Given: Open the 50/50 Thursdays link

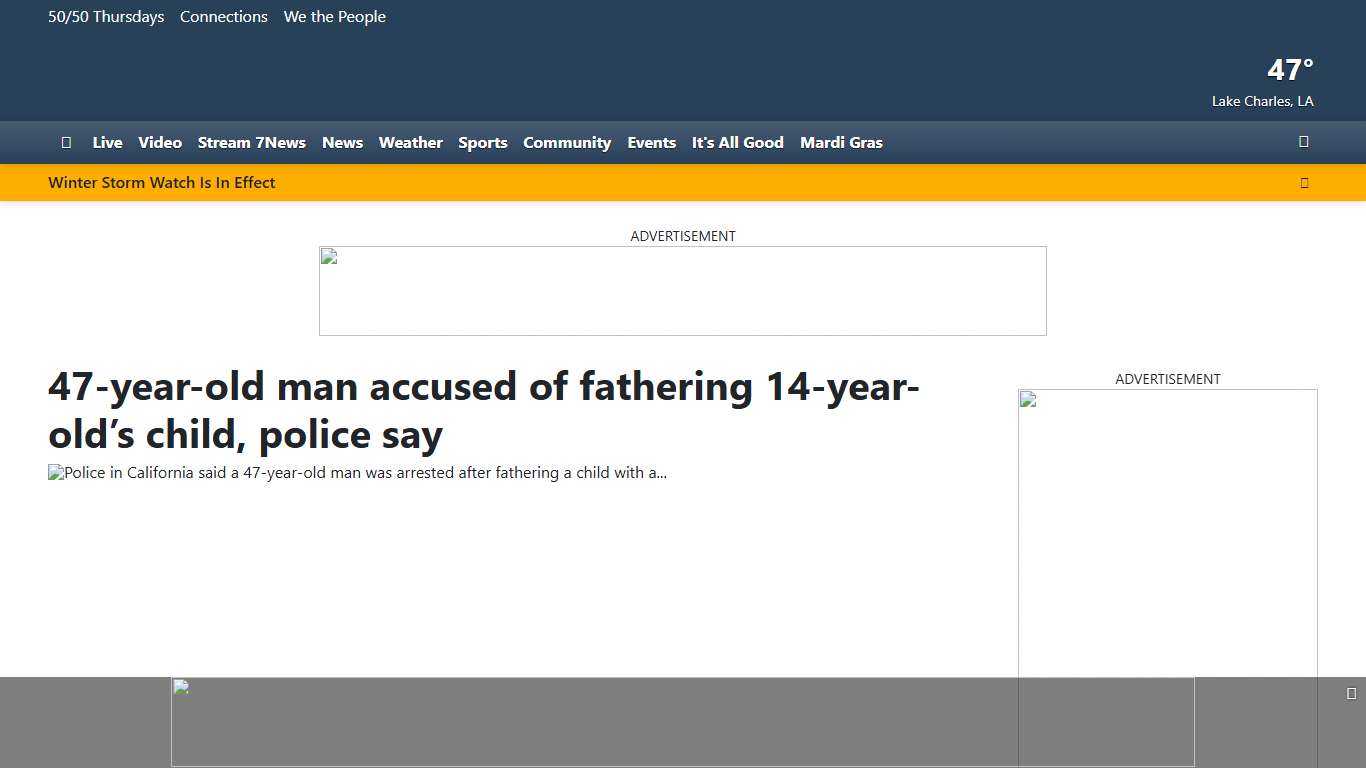Looking at the screenshot, I should pyautogui.click(x=106, y=16).
